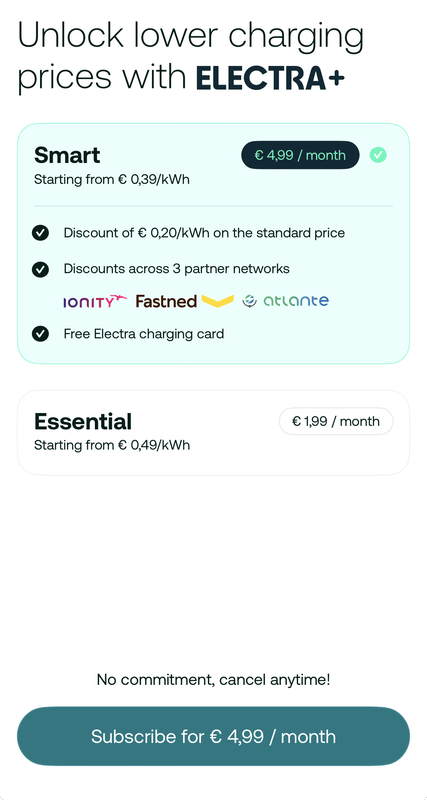The height and width of the screenshot is (800, 427).
Task: Click checkmark icon beside Free Electra charging card
Action: [x=40, y=334]
